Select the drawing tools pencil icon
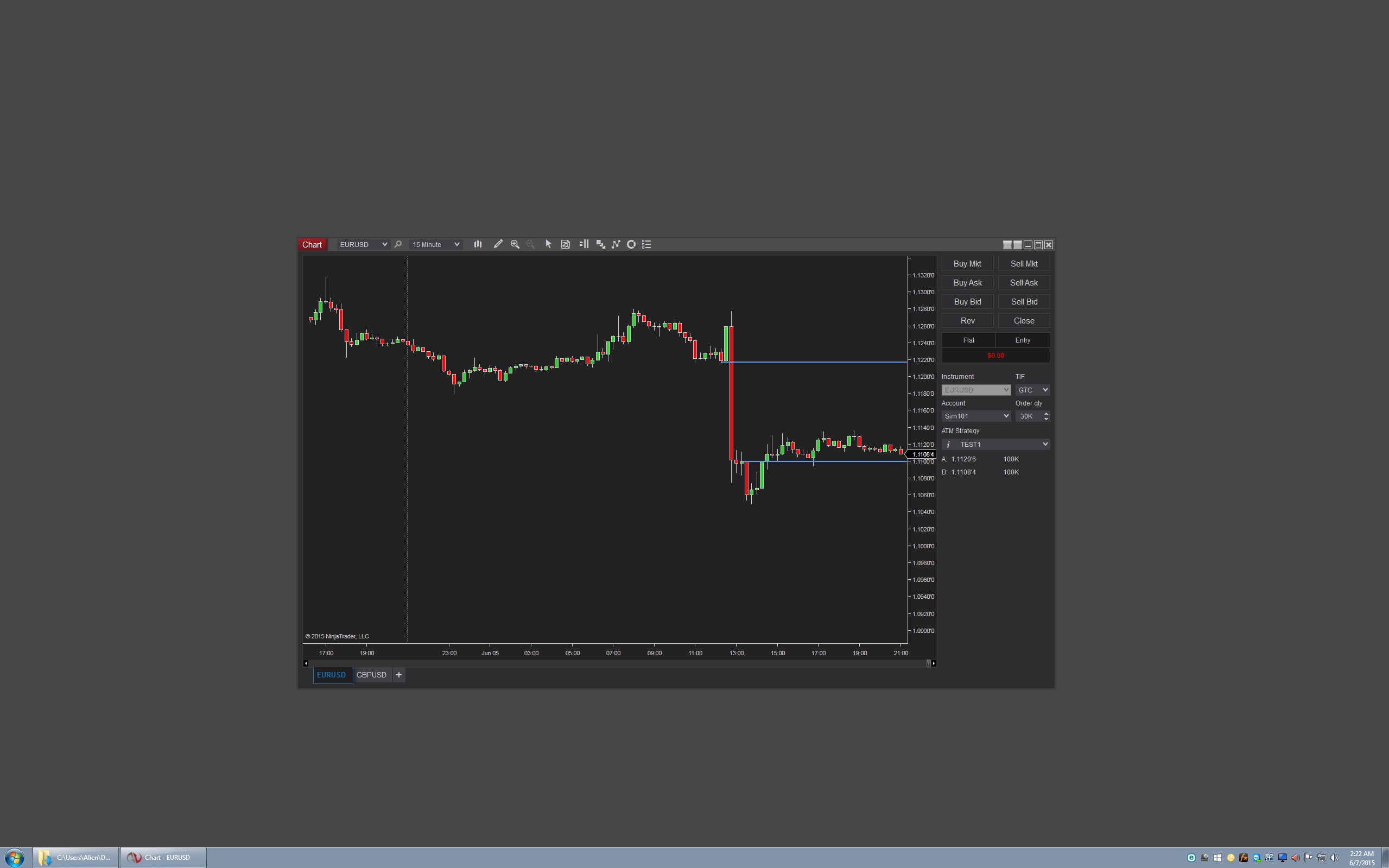The width and height of the screenshot is (1389, 868). 498,245
